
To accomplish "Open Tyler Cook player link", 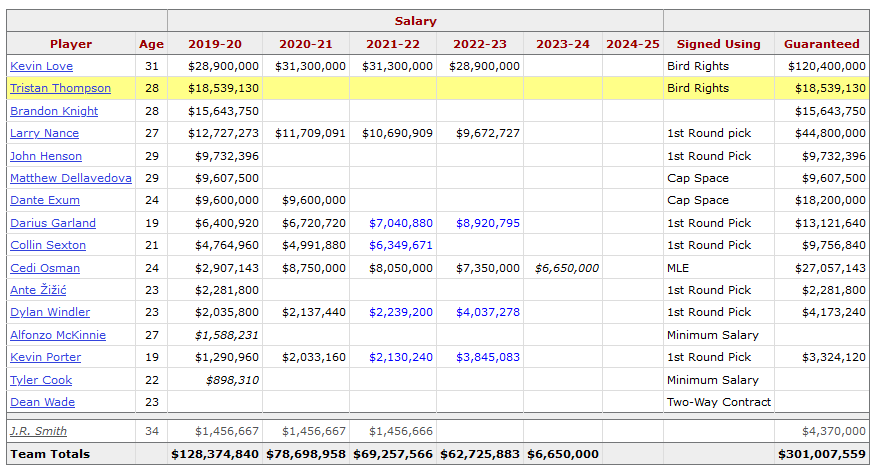I will tap(41, 380).
